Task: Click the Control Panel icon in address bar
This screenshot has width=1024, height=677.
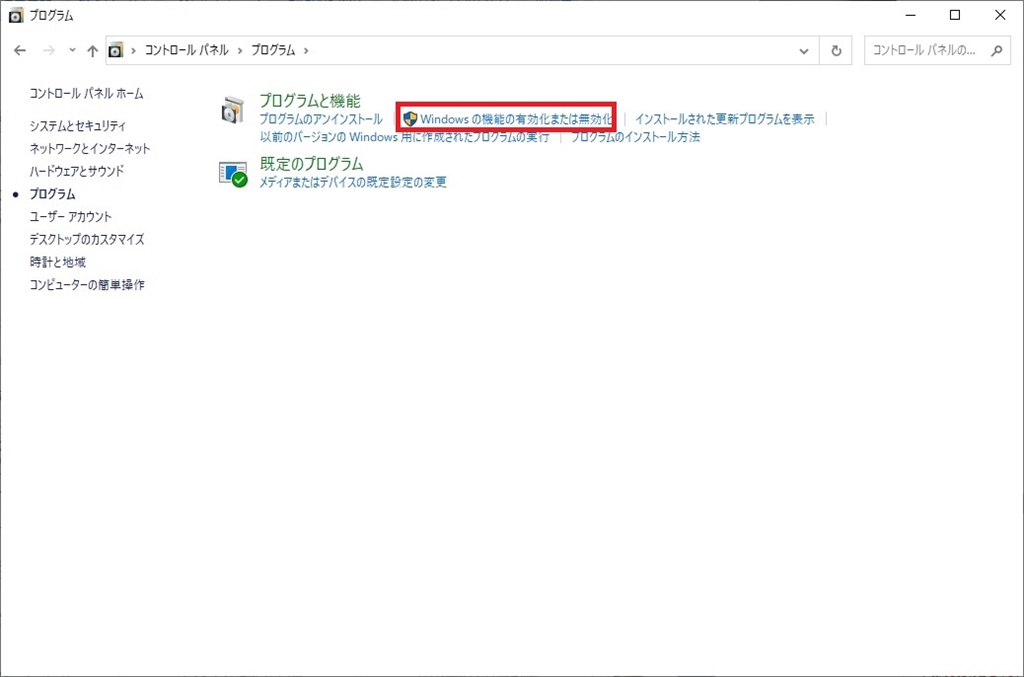Action: [x=116, y=50]
